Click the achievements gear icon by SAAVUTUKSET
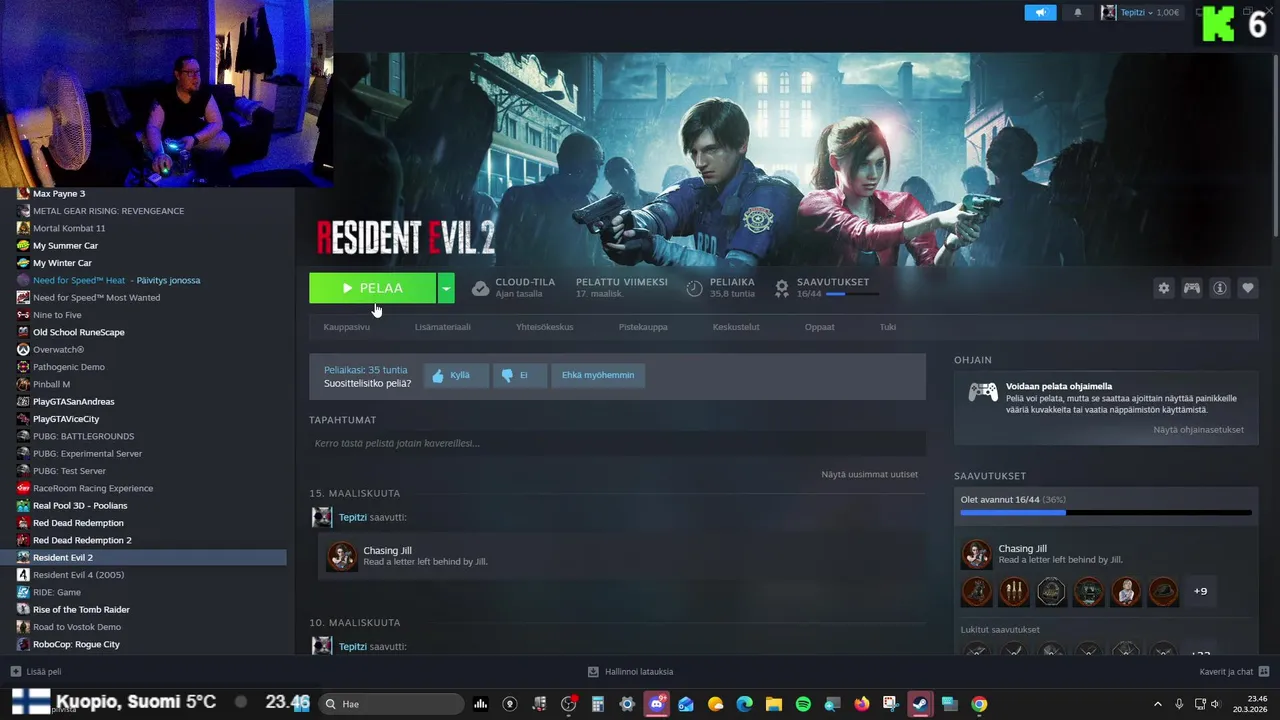The image size is (1280, 720). (x=782, y=288)
